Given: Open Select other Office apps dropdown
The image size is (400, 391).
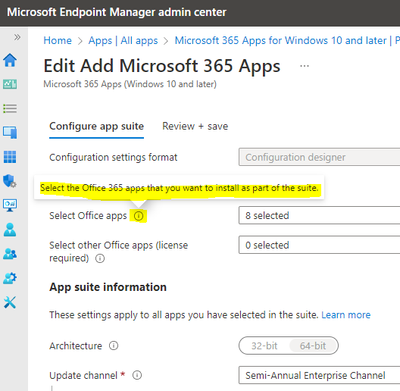Looking at the screenshot, I should click(x=319, y=245).
